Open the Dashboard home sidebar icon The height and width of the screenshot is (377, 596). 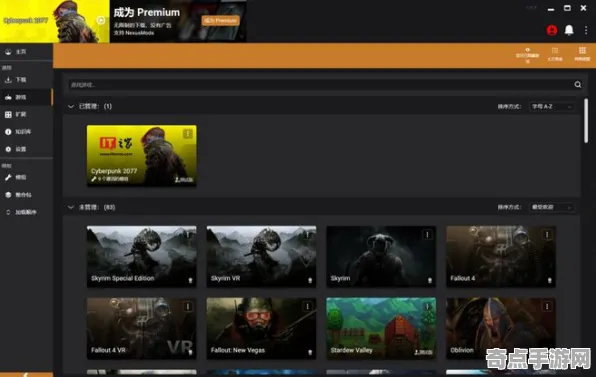point(8,52)
